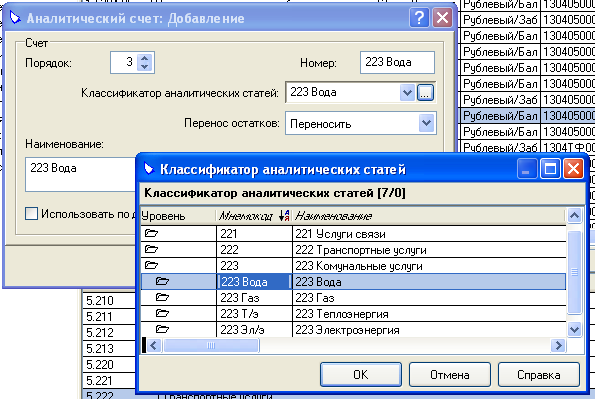Toggle the Использовать по checkbox

coord(31,214)
